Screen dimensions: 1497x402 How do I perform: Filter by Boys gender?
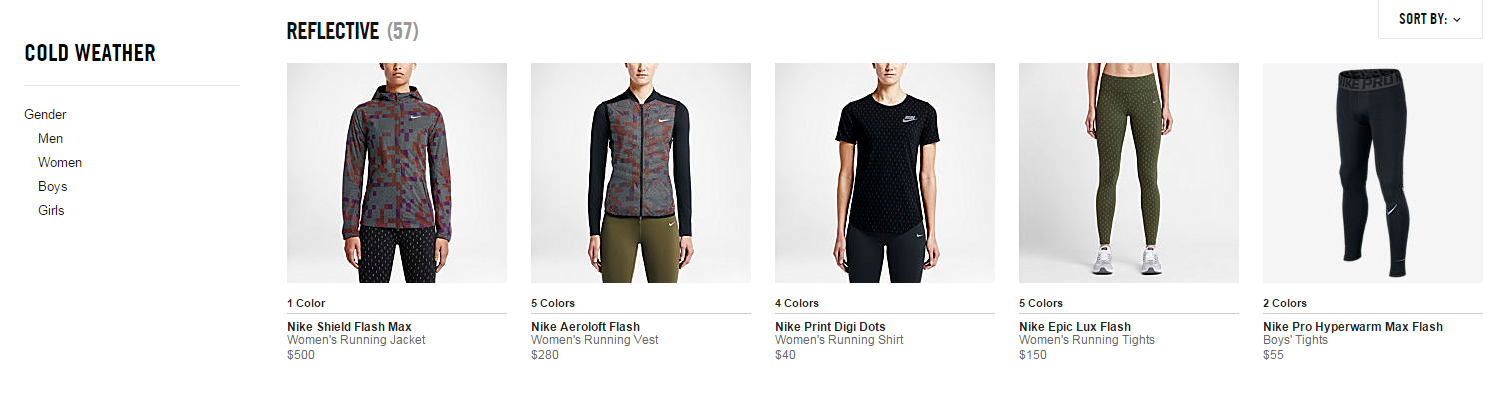tap(53, 187)
